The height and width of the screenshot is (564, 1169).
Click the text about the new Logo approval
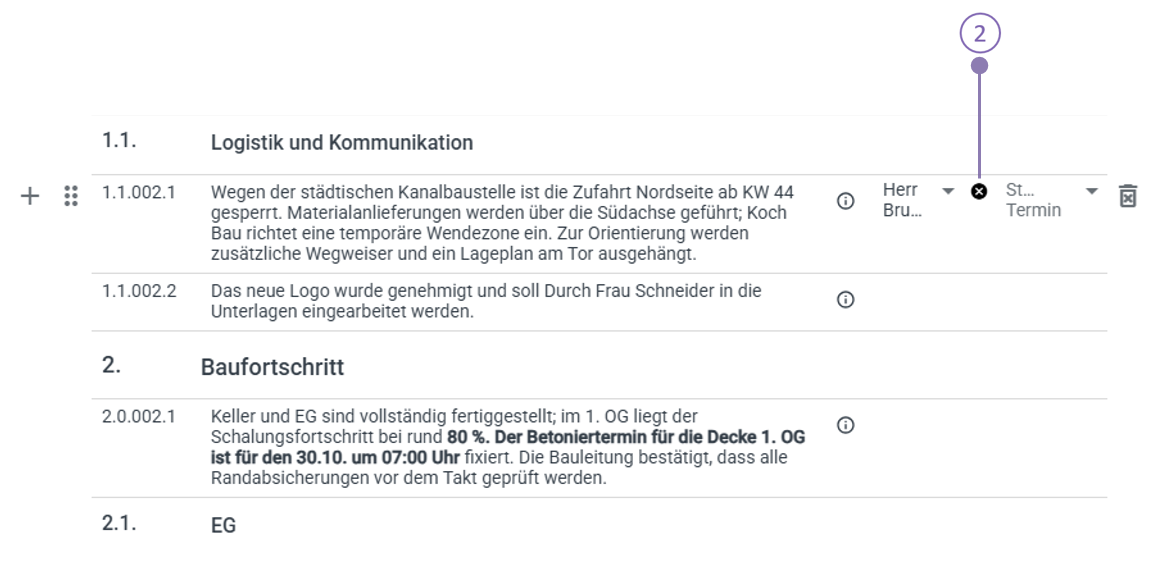pos(485,301)
